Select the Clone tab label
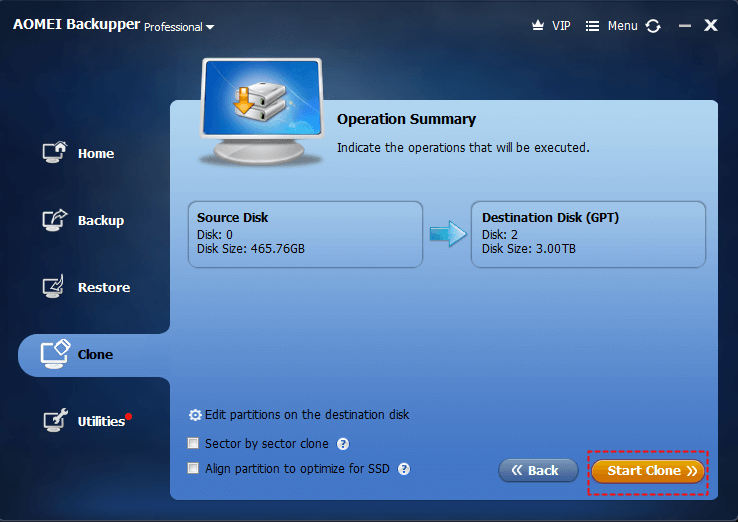Image resolution: width=738 pixels, height=522 pixels. pyautogui.click(x=95, y=354)
